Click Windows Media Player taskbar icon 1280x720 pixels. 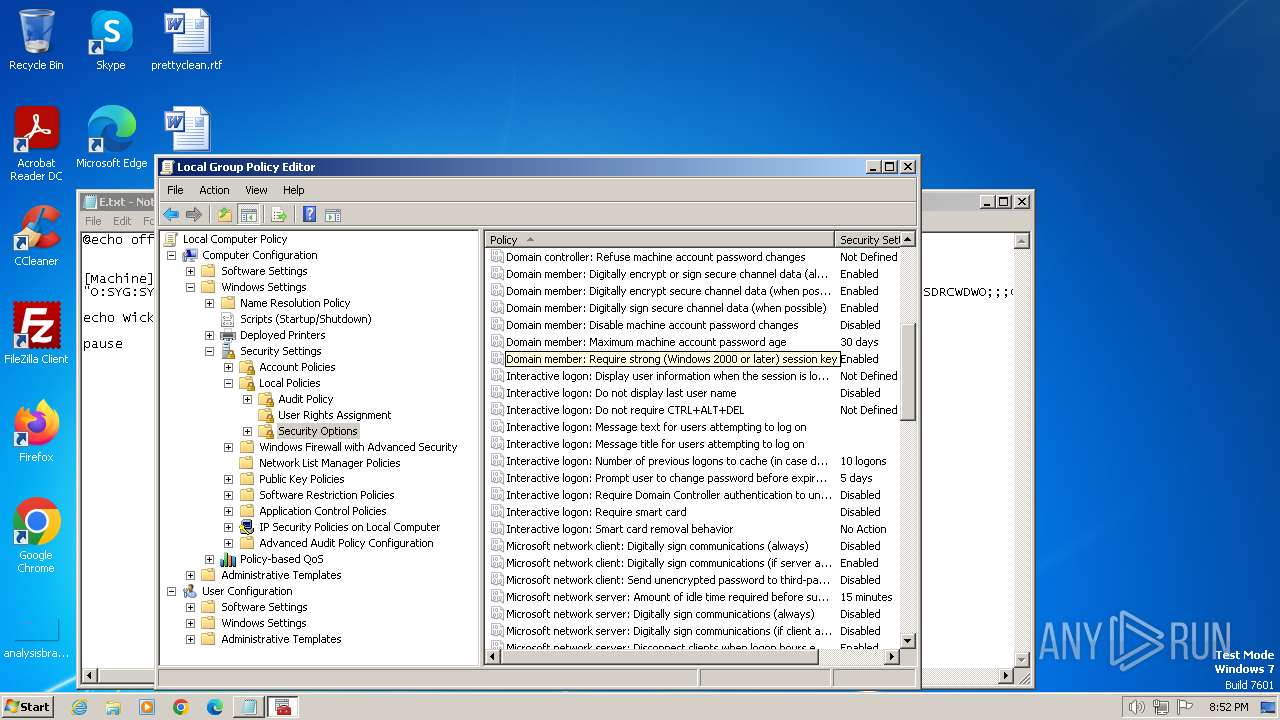147,706
